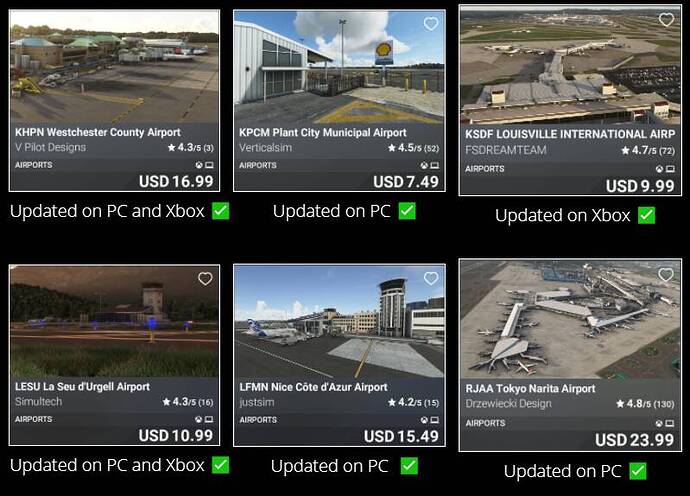
Task: Toggle green checkbox beside KPCM Updated on PC
Action: pyautogui.click(x=407, y=211)
